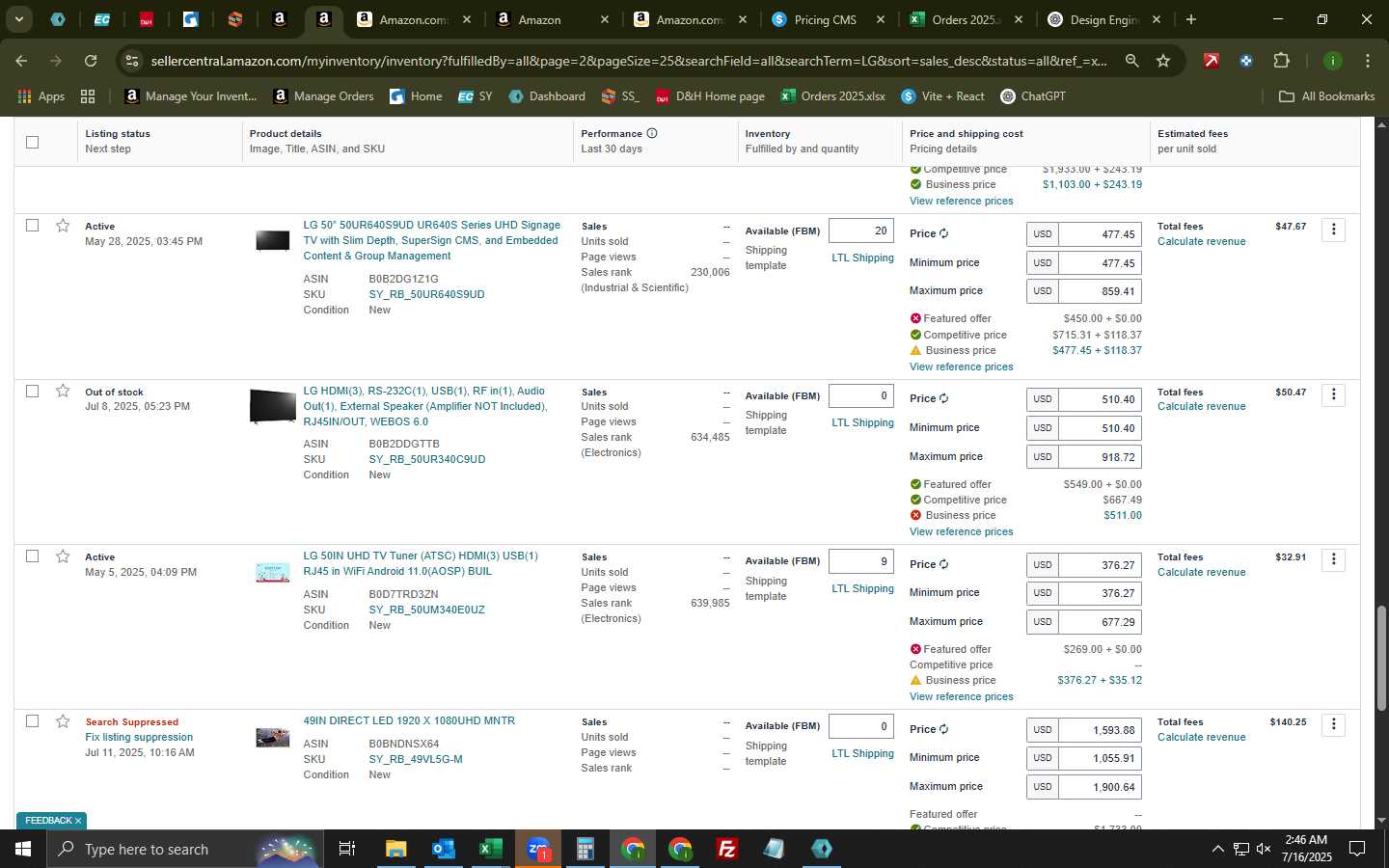Check the B0B2DDGTTB listing checkbox
1389x868 pixels.
tap(33, 391)
